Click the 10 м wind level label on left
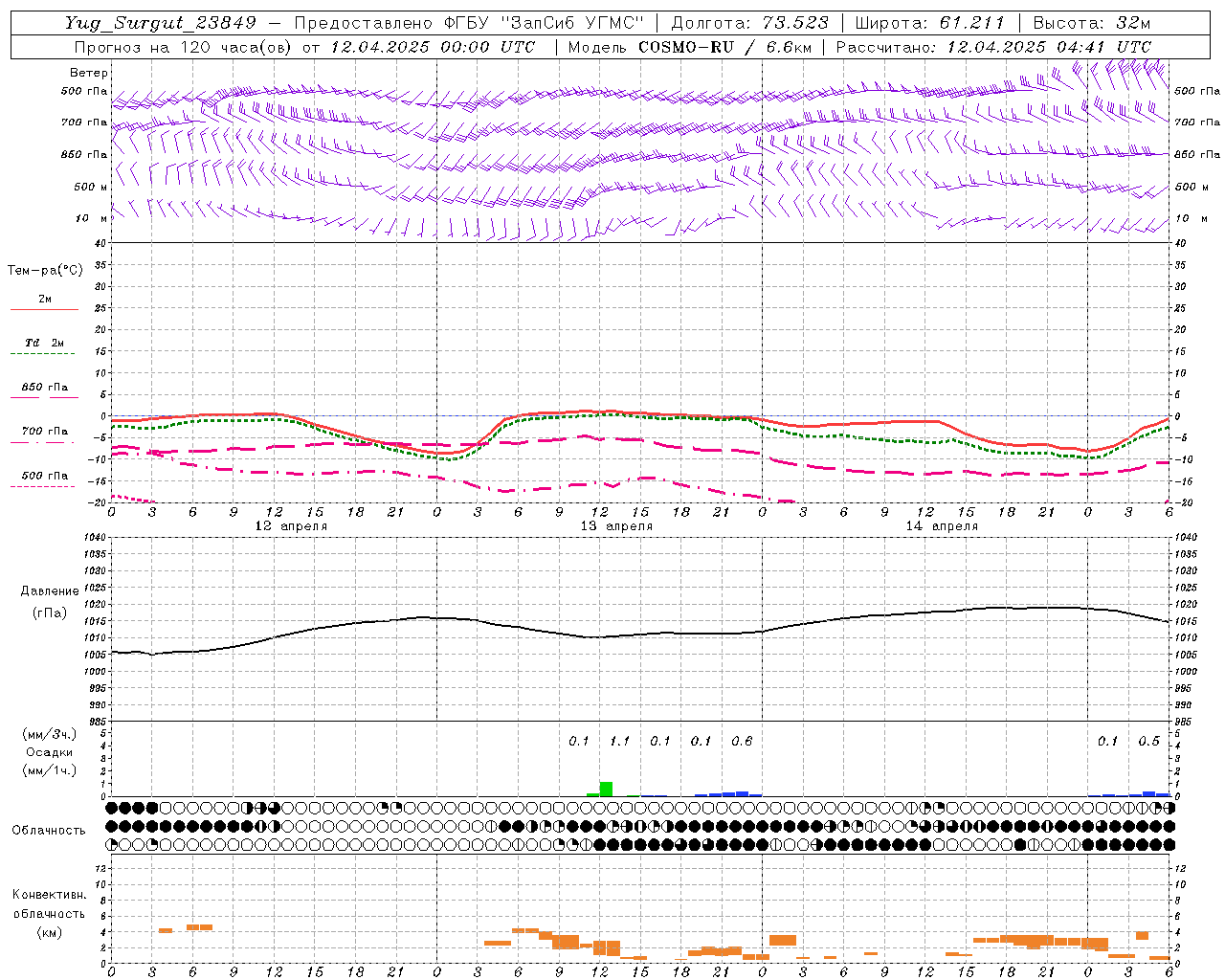Image resolution: width=1225 pixels, height=980 pixels. pyautogui.click(x=92, y=219)
